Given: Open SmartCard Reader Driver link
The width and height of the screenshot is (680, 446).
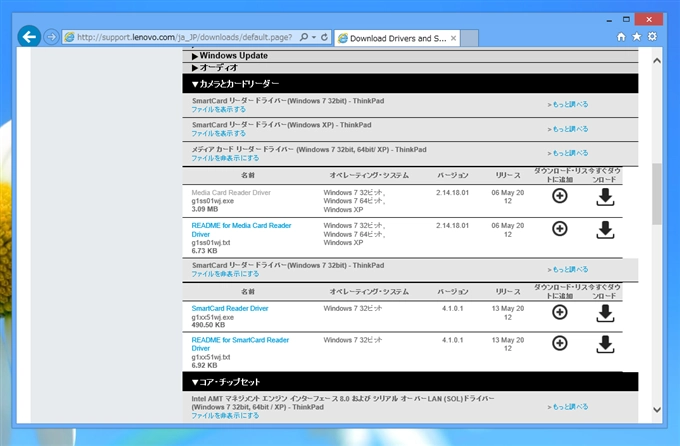Looking at the screenshot, I should (230, 308).
